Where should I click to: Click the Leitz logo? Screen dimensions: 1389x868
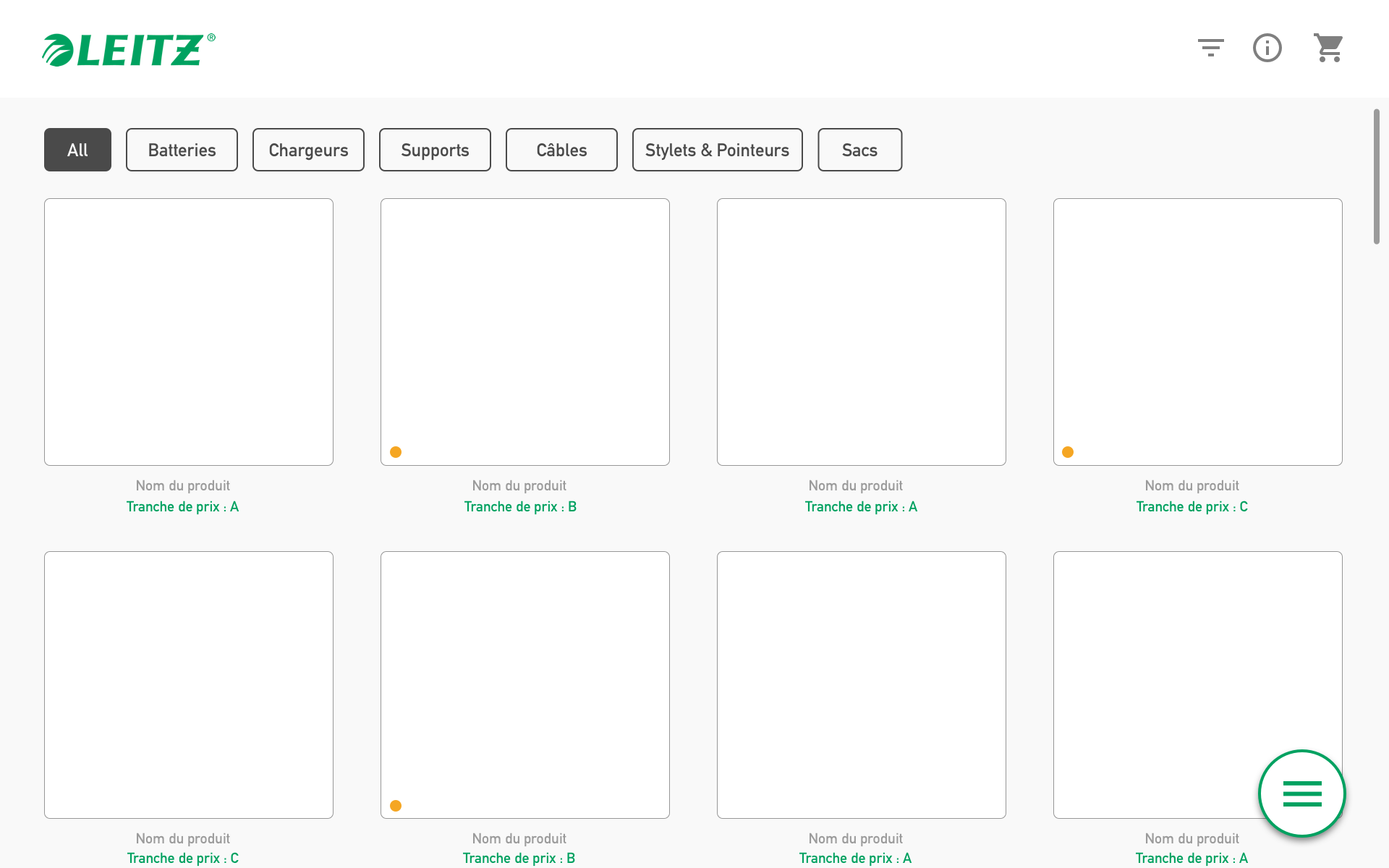[129, 49]
